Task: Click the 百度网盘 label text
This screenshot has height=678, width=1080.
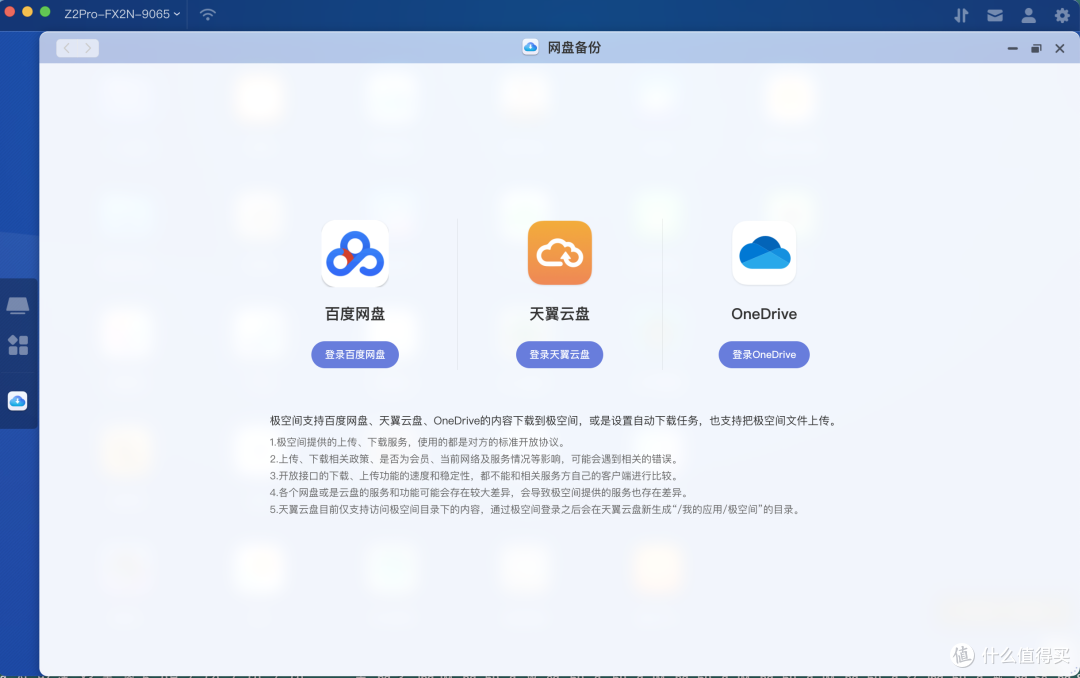Action: tap(355, 314)
